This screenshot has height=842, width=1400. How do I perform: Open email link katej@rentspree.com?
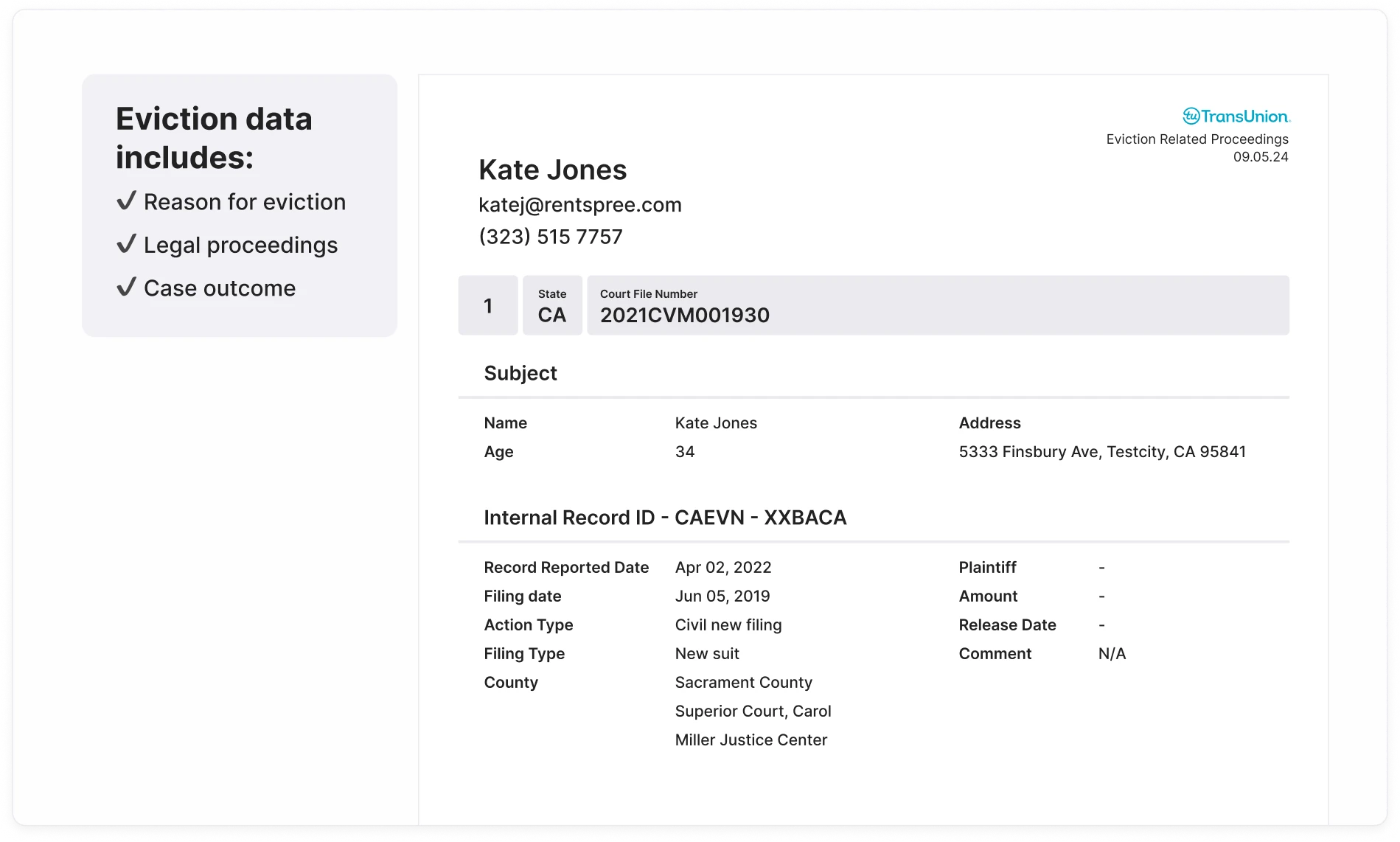(579, 204)
